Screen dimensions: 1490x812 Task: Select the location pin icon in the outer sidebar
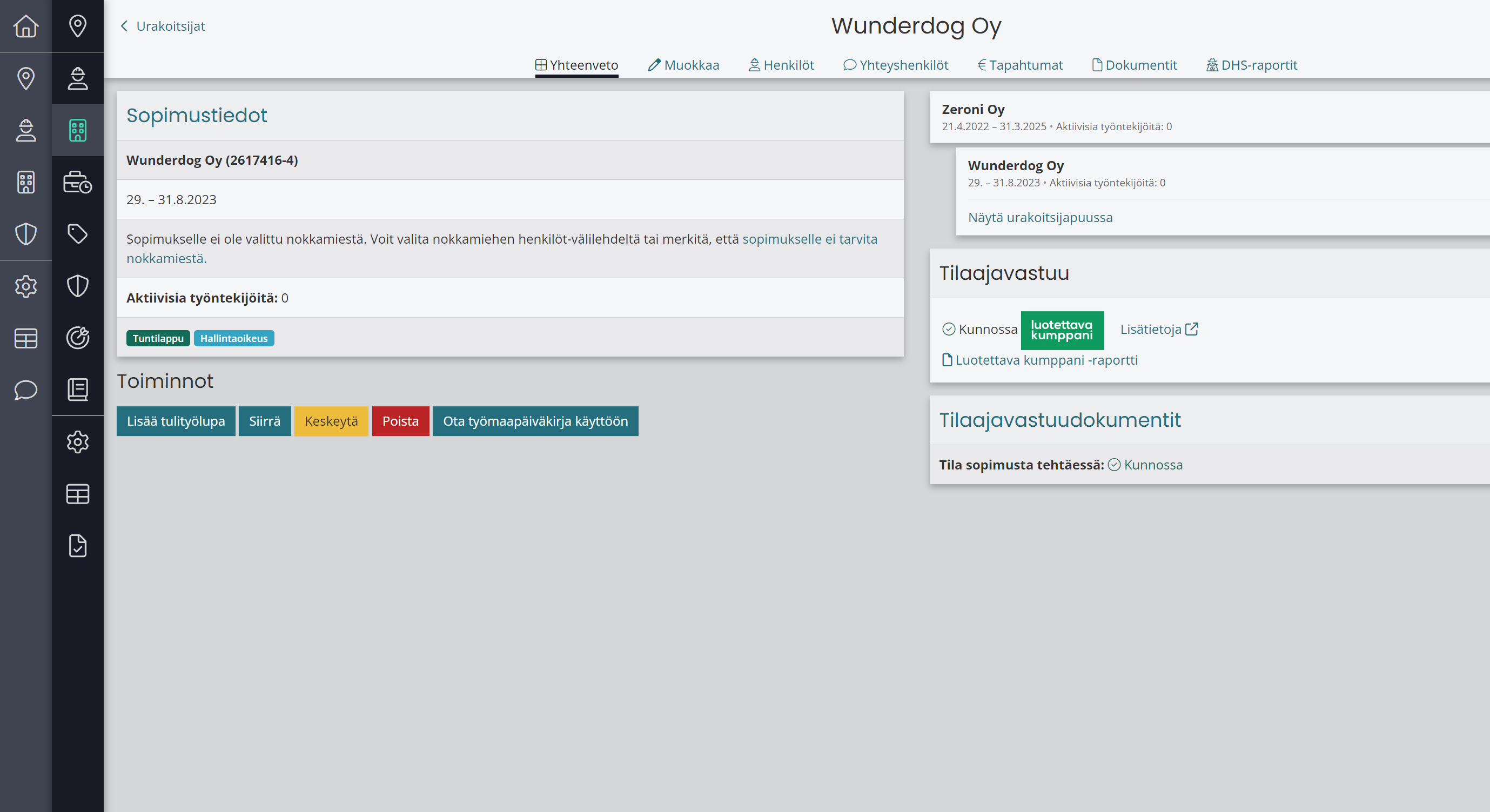click(25, 78)
